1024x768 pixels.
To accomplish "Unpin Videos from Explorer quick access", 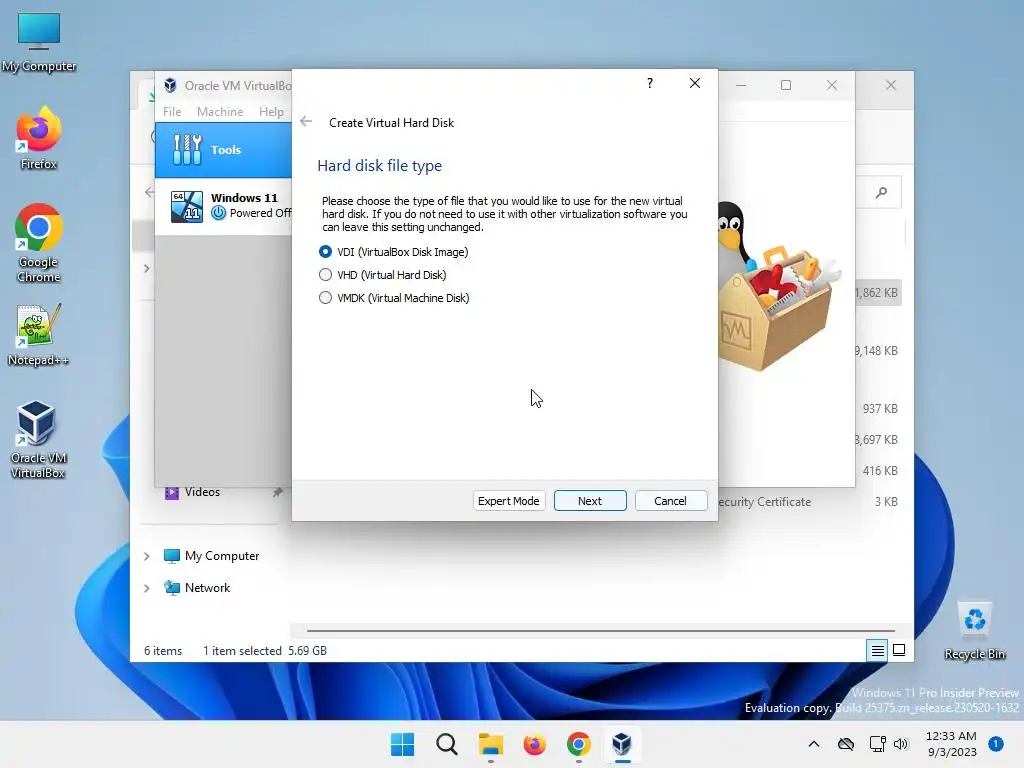I will coord(278,492).
